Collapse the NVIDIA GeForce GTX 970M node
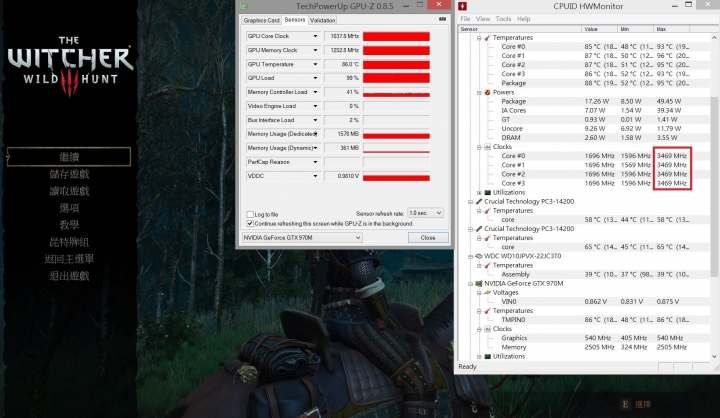 tap(470, 283)
